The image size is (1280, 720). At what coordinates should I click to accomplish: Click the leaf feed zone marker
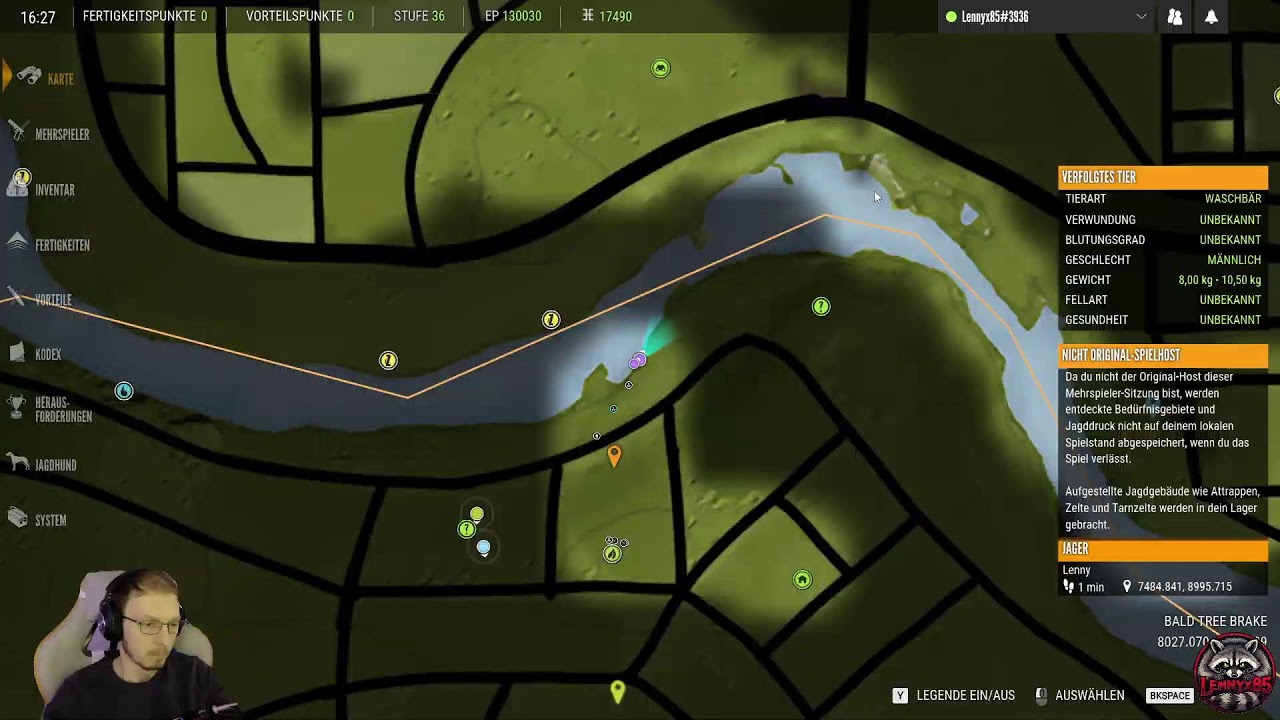[612, 553]
